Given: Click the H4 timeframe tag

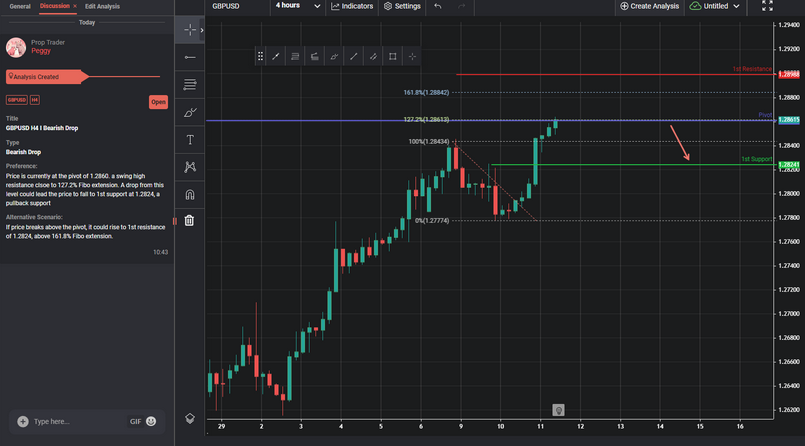Looking at the screenshot, I should pyautogui.click(x=34, y=100).
